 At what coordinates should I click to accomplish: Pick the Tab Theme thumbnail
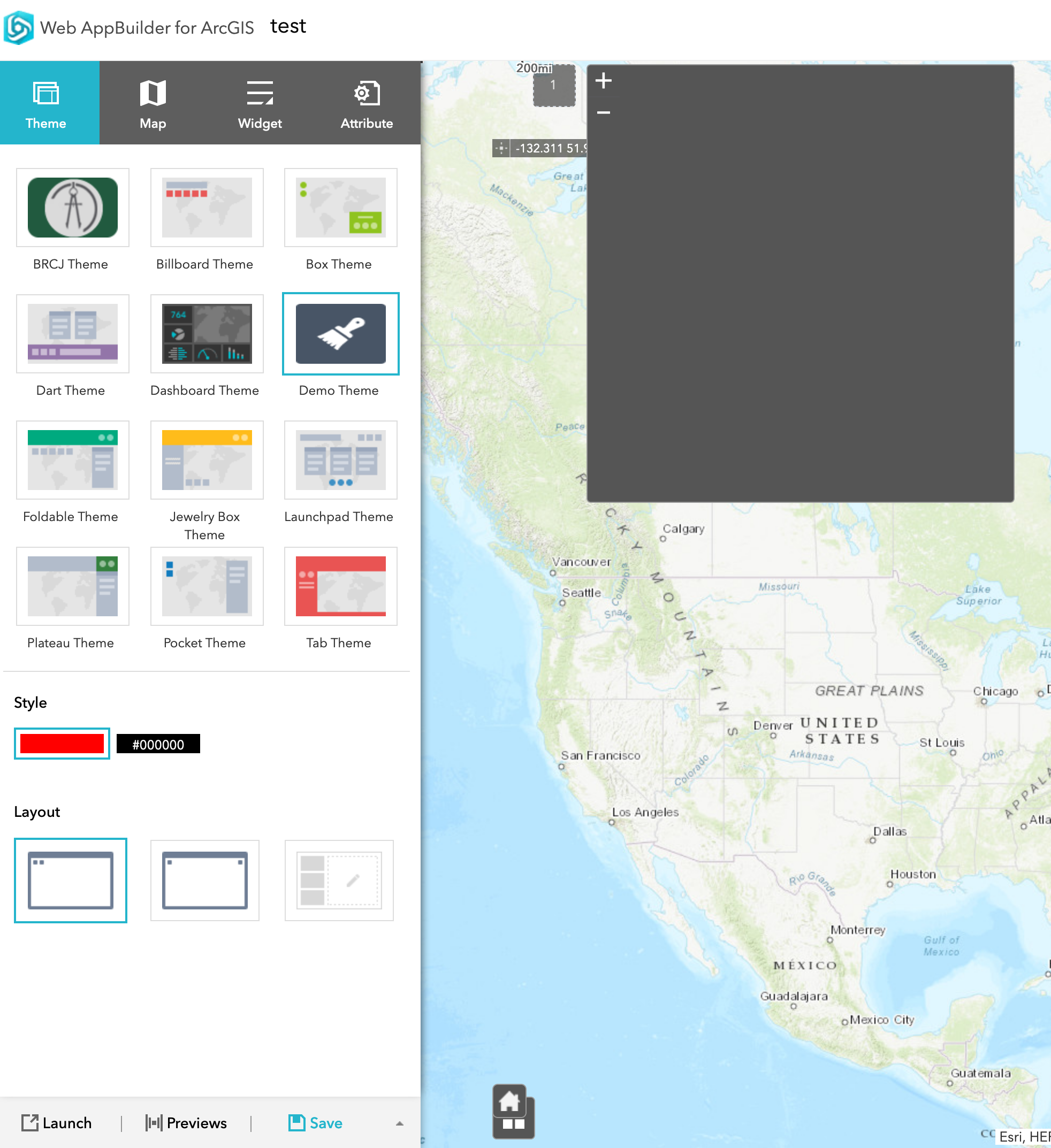pos(340,586)
